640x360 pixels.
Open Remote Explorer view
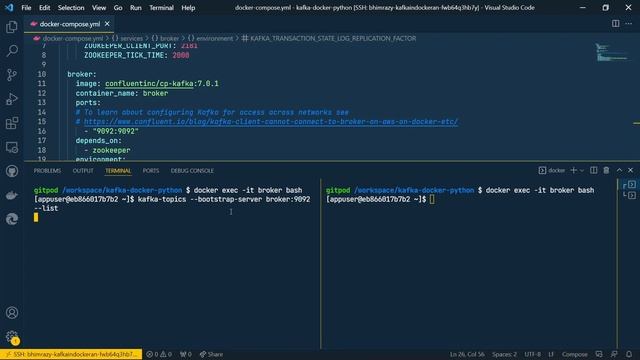tap(12, 147)
